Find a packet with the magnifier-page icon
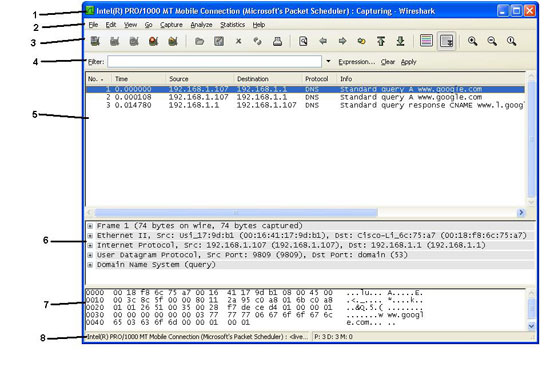Screen dimensions: 550x383 (x=303, y=41)
